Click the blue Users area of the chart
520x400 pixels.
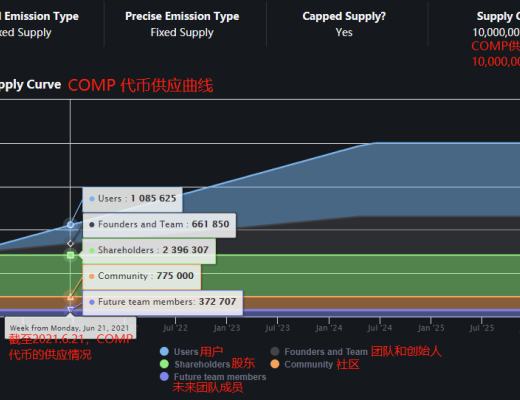(400, 180)
